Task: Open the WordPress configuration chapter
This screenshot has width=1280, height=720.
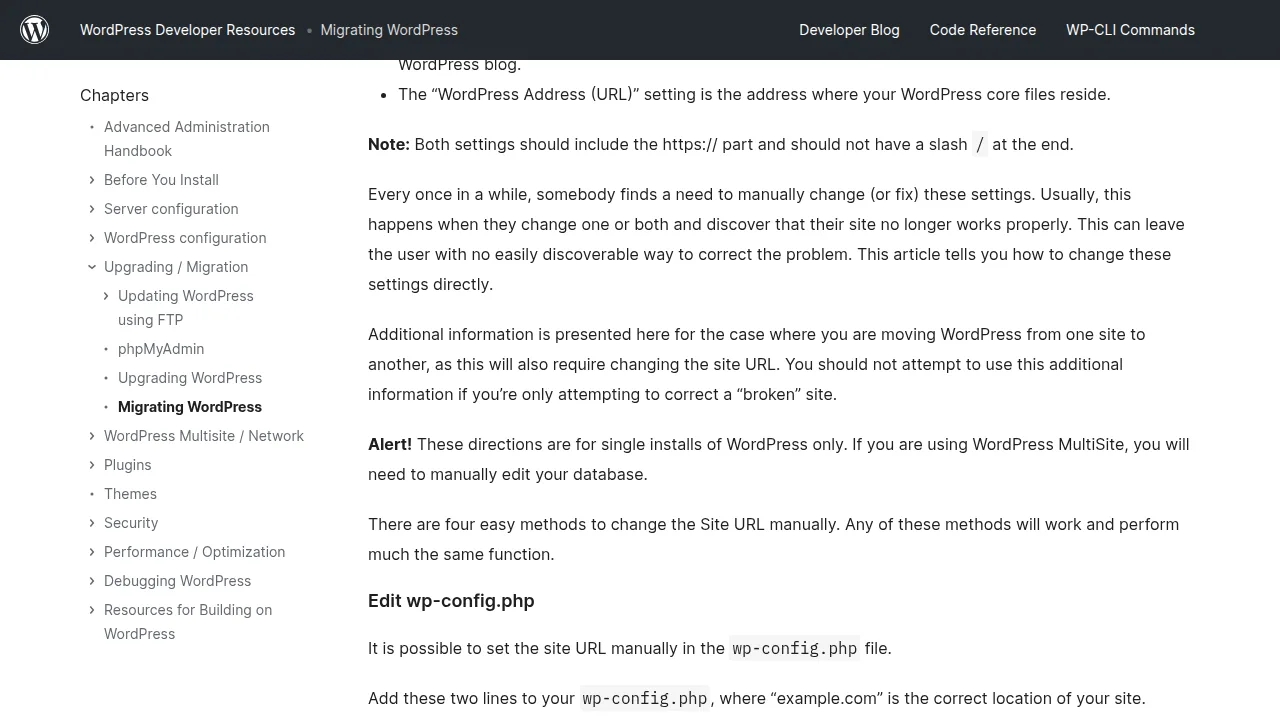Action: 185,238
